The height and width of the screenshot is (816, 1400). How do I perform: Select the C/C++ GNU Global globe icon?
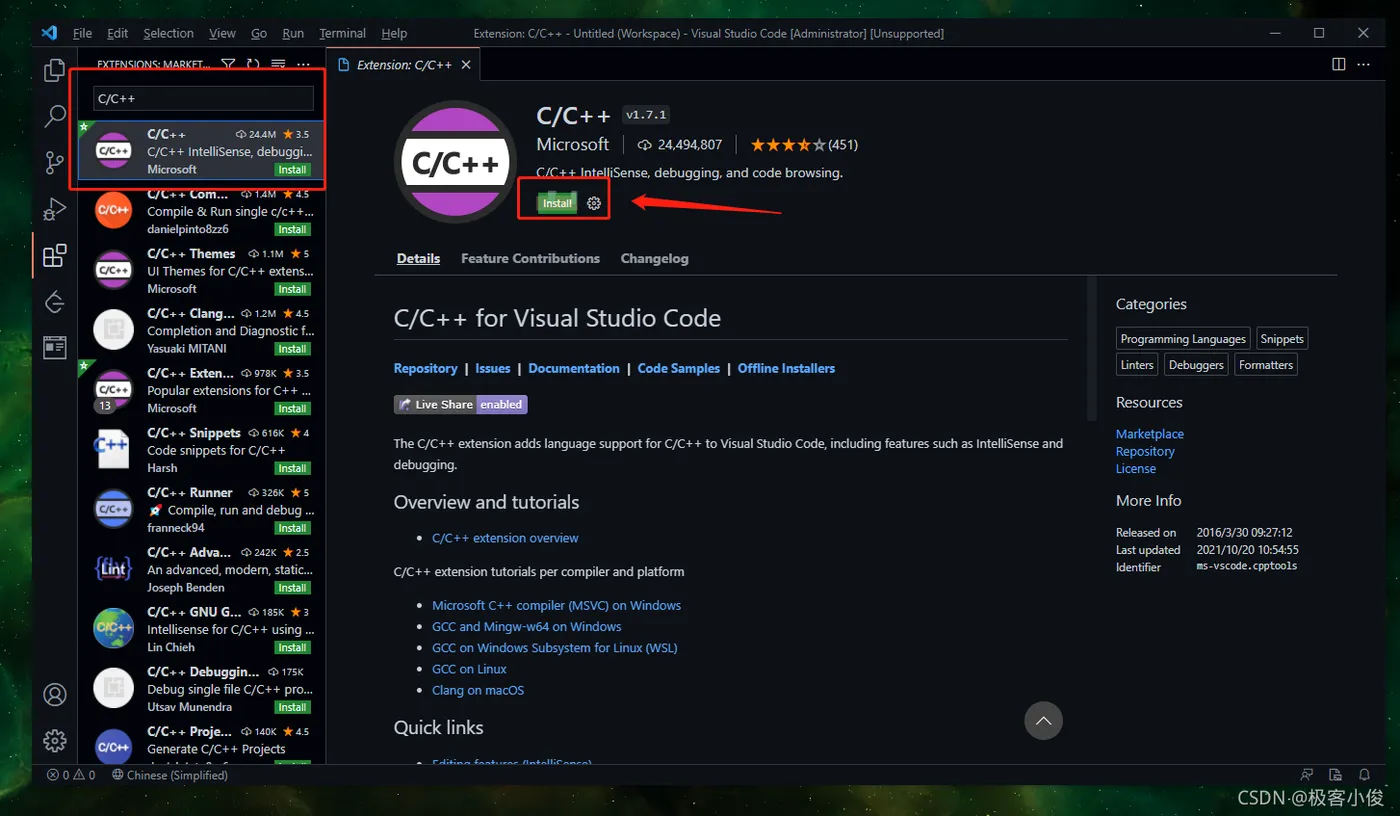coord(114,628)
